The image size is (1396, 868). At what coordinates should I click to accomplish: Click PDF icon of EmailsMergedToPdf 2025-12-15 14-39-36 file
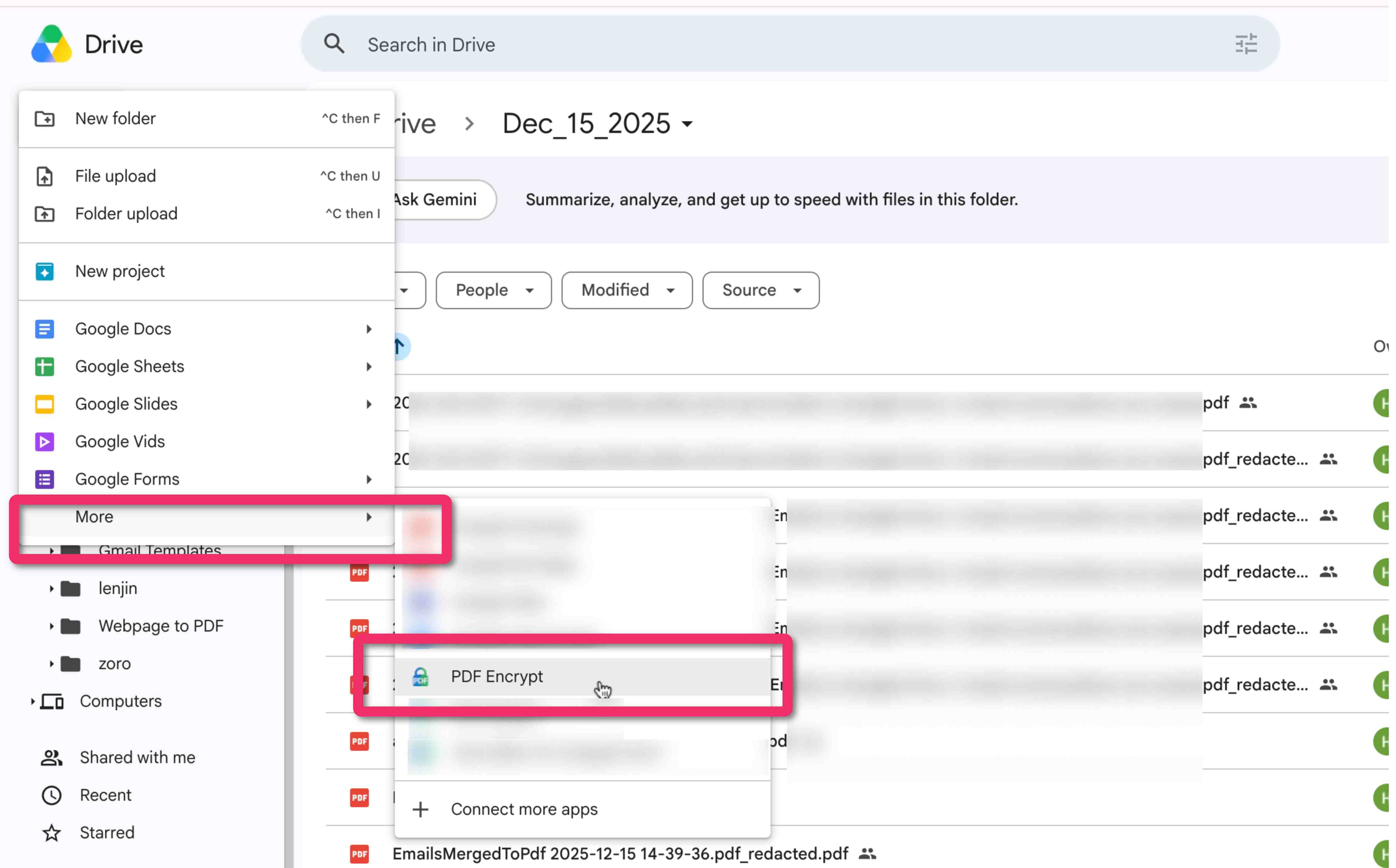pos(360,854)
